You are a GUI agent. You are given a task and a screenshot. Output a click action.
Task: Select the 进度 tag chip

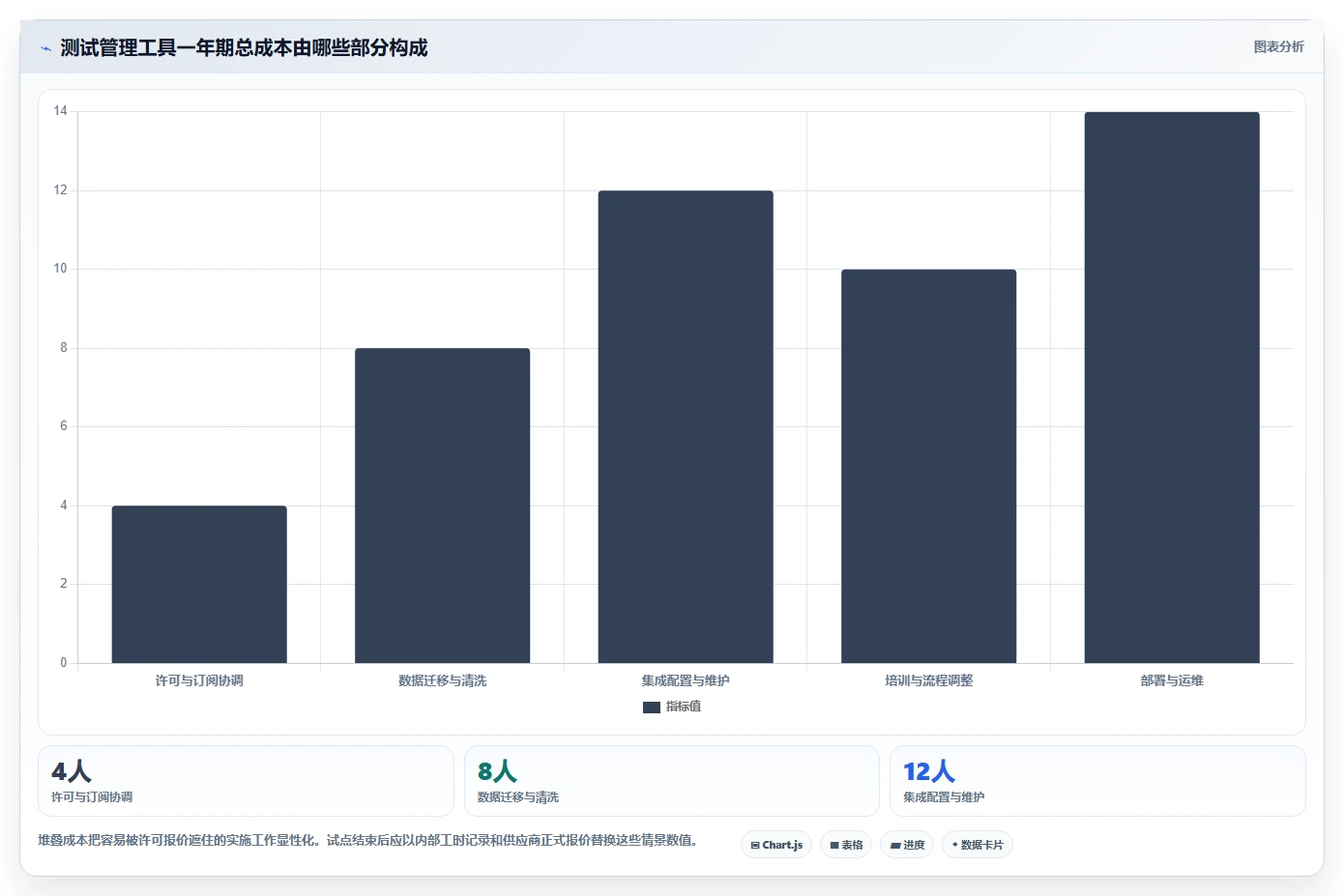tap(907, 845)
